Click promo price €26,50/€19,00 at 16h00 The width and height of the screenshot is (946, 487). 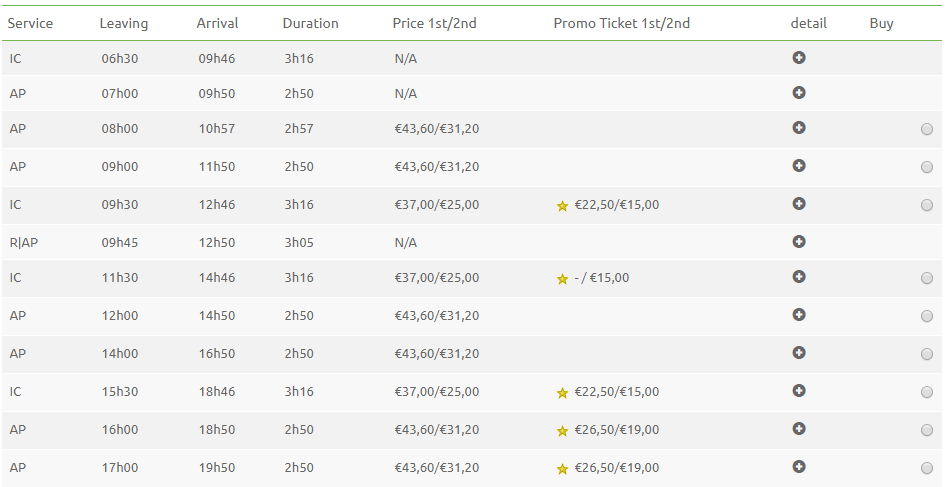[617, 430]
